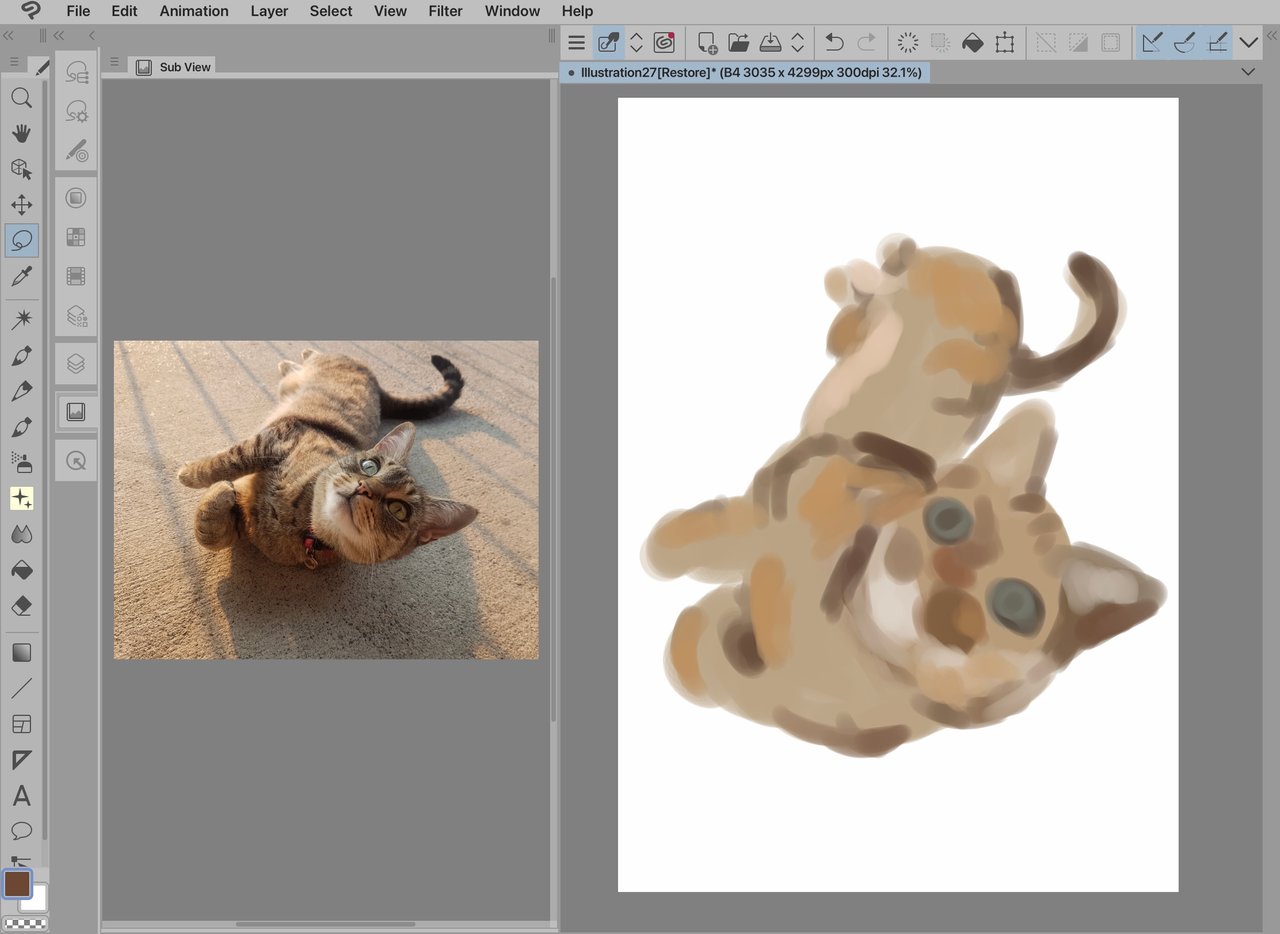Click the Fill icon in command bar

[x=972, y=42]
